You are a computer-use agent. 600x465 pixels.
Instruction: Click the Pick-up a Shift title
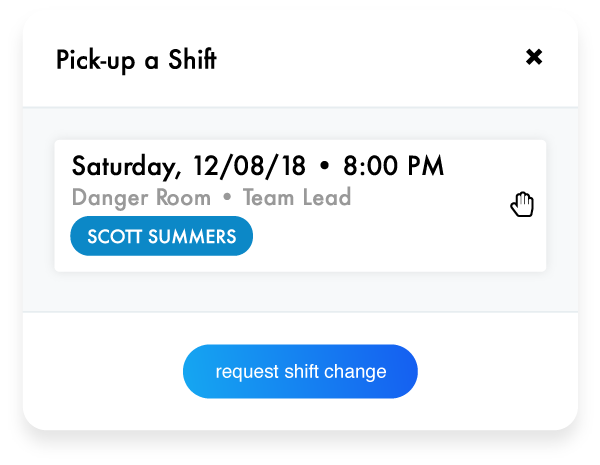[x=136, y=60]
